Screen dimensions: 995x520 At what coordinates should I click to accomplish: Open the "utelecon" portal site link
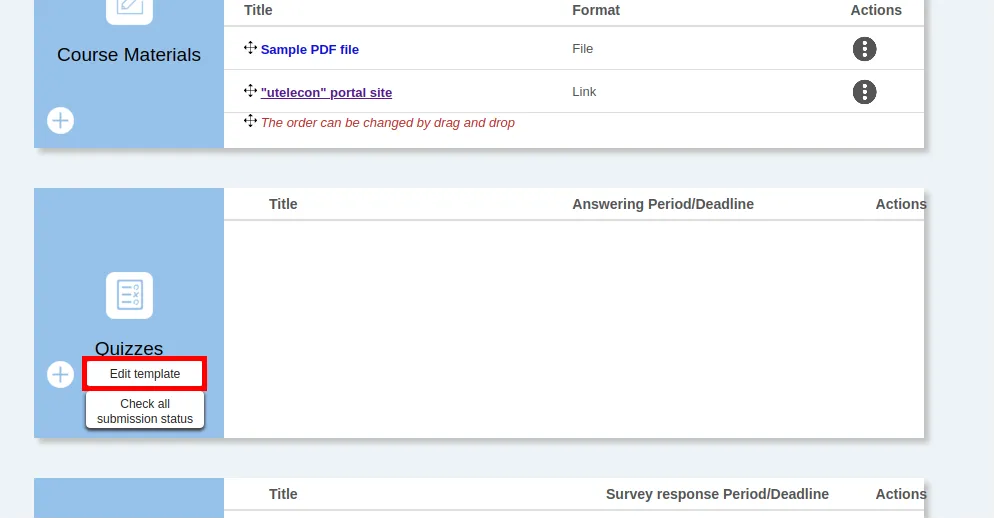[326, 93]
